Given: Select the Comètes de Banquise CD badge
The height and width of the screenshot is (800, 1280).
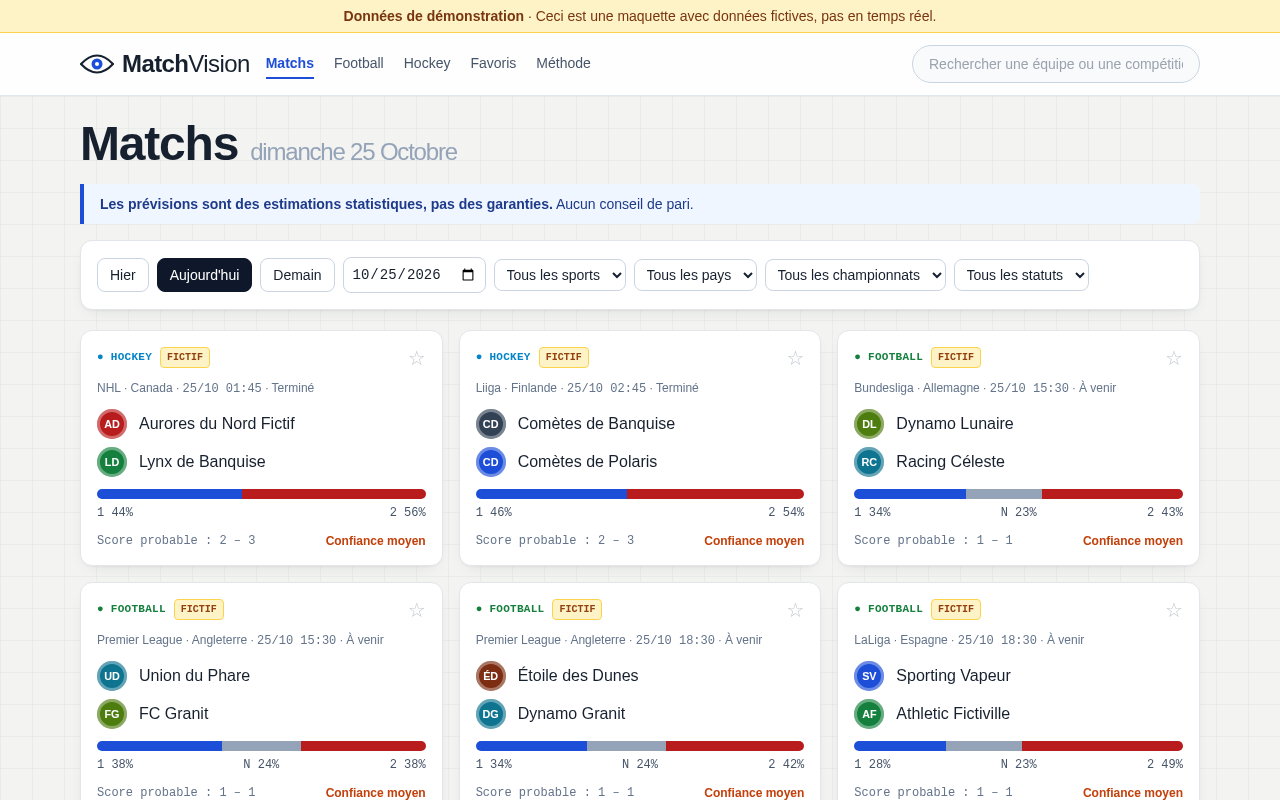Looking at the screenshot, I should (491, 424).
